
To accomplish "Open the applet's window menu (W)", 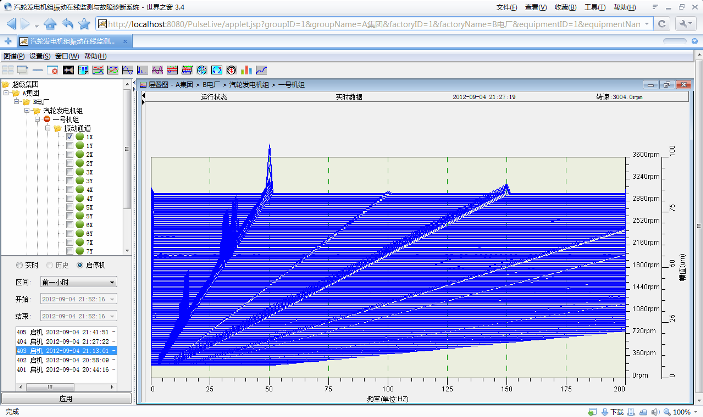I will pos(67,56).
